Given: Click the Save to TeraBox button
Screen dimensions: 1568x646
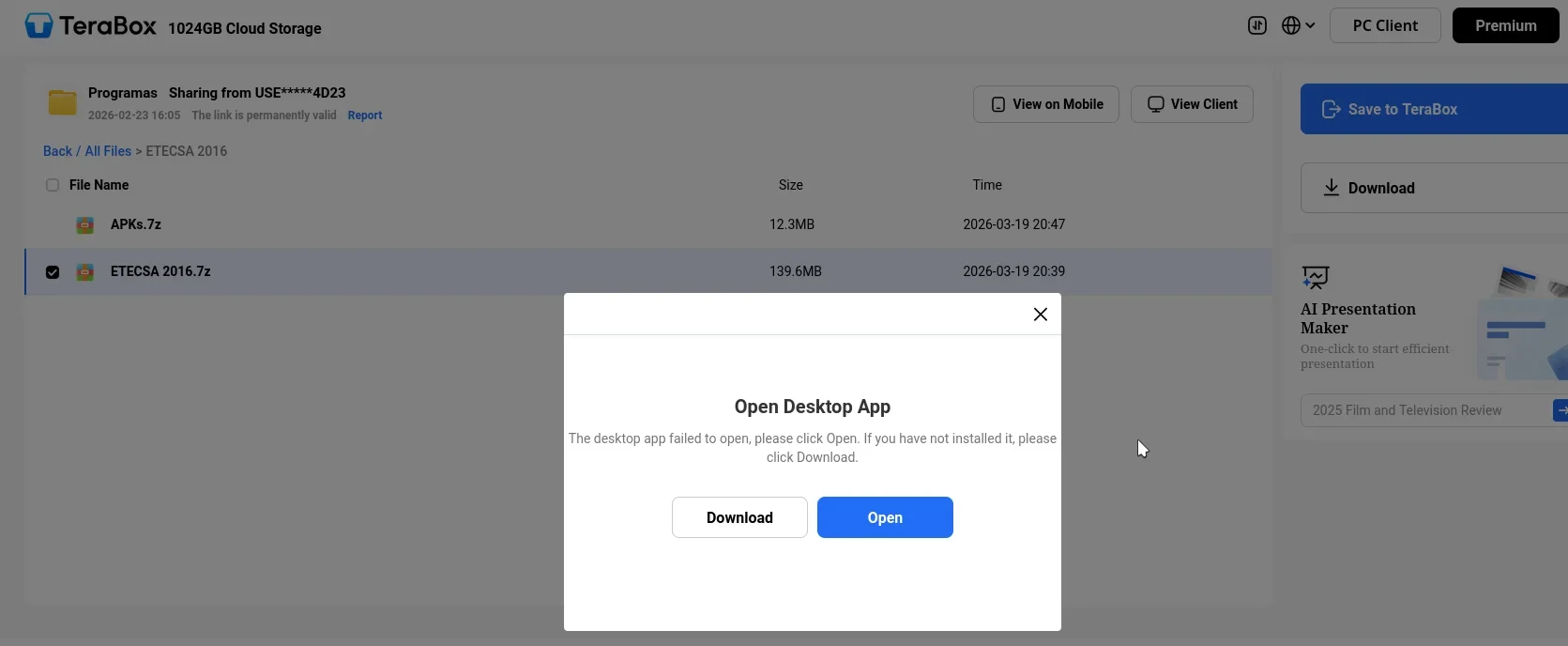Looking at the screenshot, I should 1434,109.
